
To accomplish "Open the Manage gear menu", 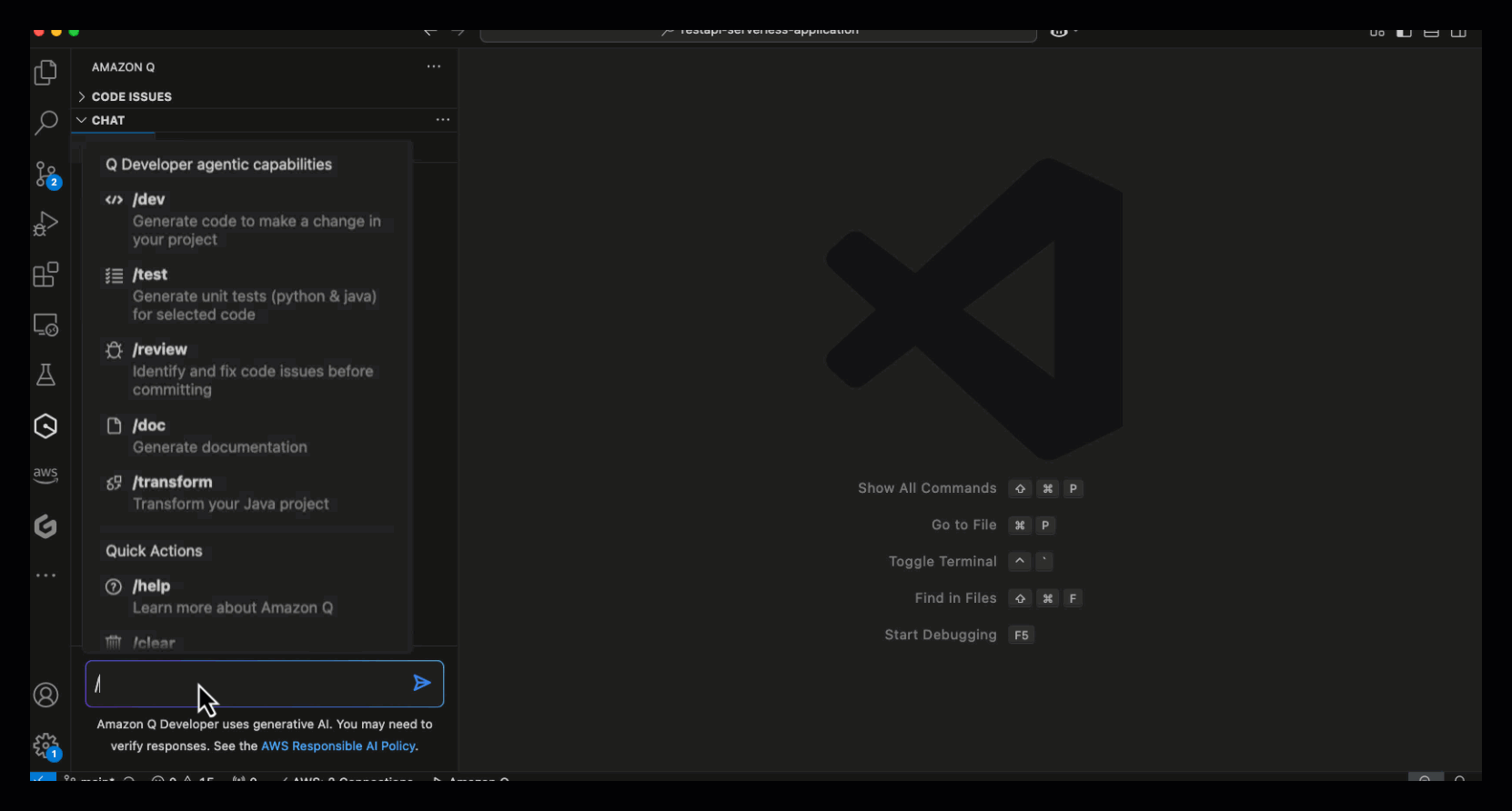I will pos(45,746).
